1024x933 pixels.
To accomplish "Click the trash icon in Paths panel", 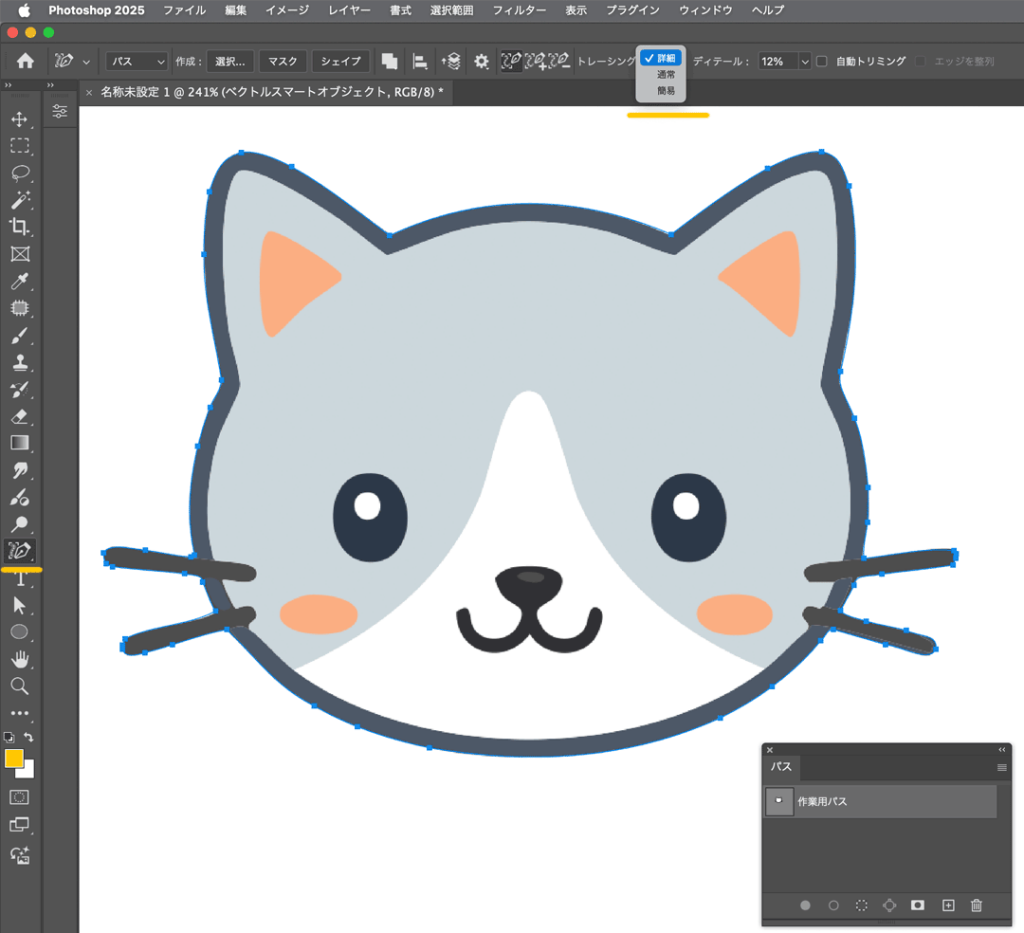I will 976,905.
